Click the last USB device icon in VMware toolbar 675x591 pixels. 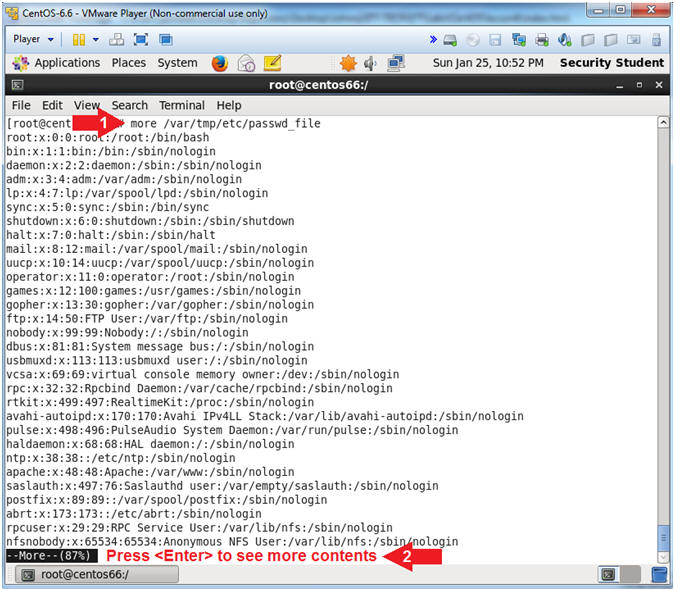656,40
